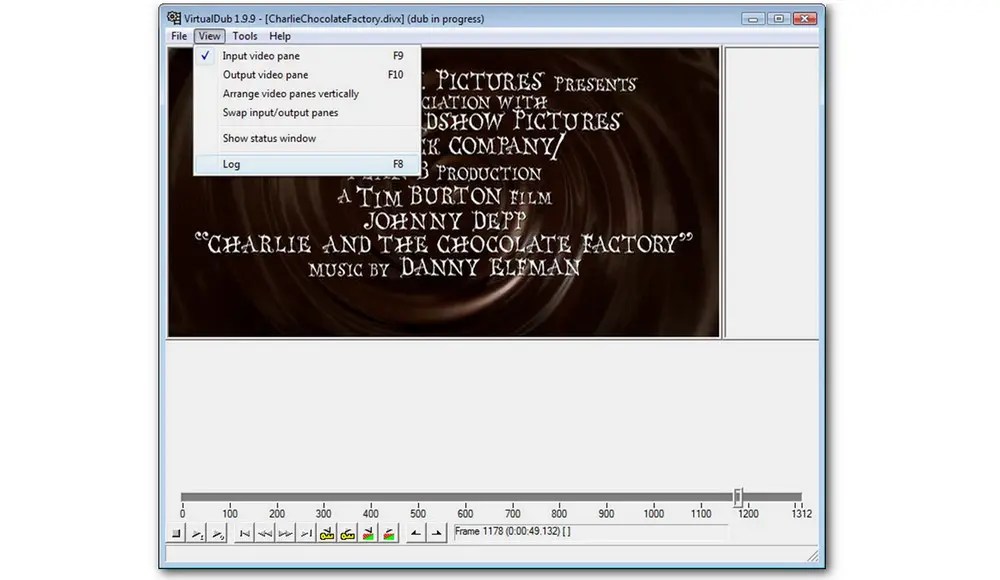
Task: Enable the Output video pane
Action: [x=261, y=74]
